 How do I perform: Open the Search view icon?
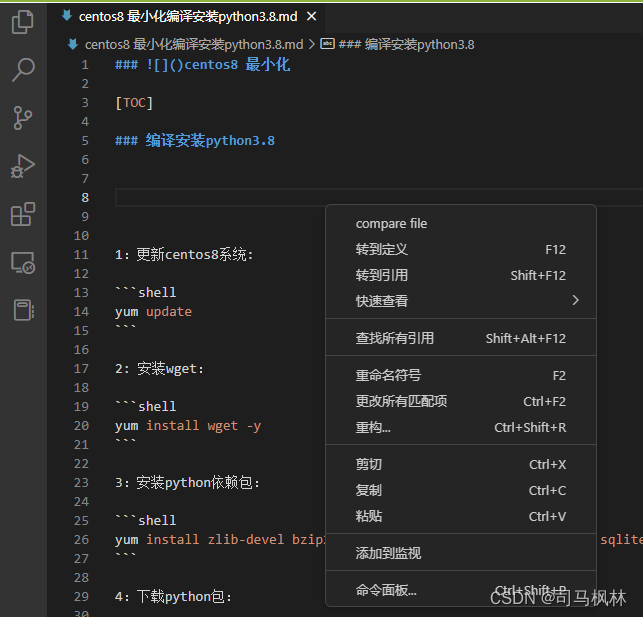click(23, 69)
